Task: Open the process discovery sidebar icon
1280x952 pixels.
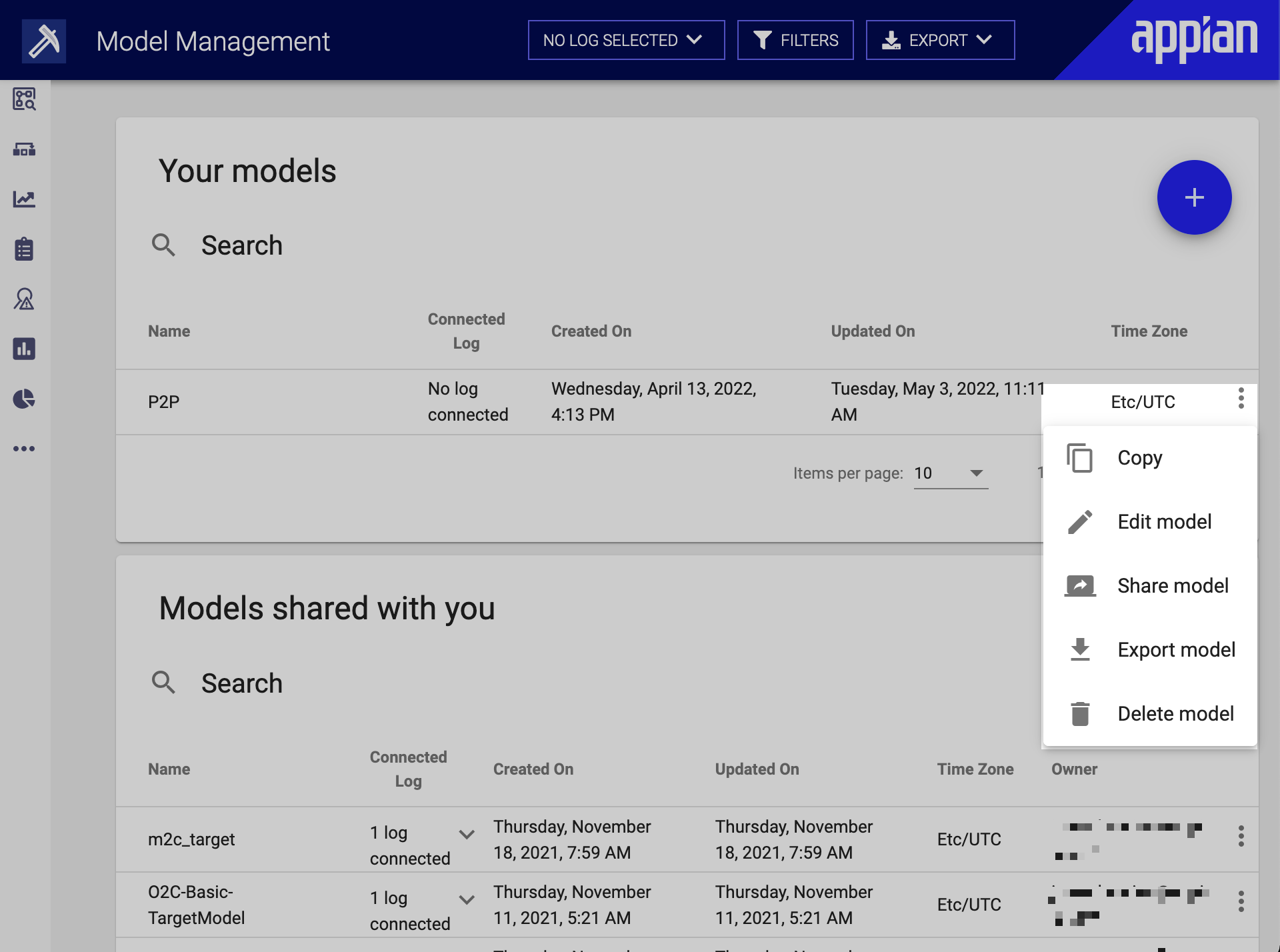Action: point(24,99)
